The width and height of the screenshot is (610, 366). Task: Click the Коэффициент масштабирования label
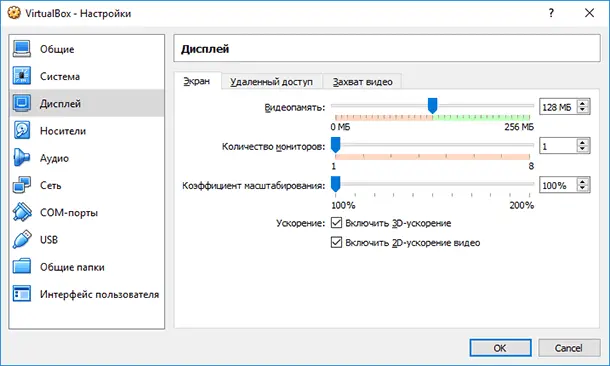tap(253, 186)
